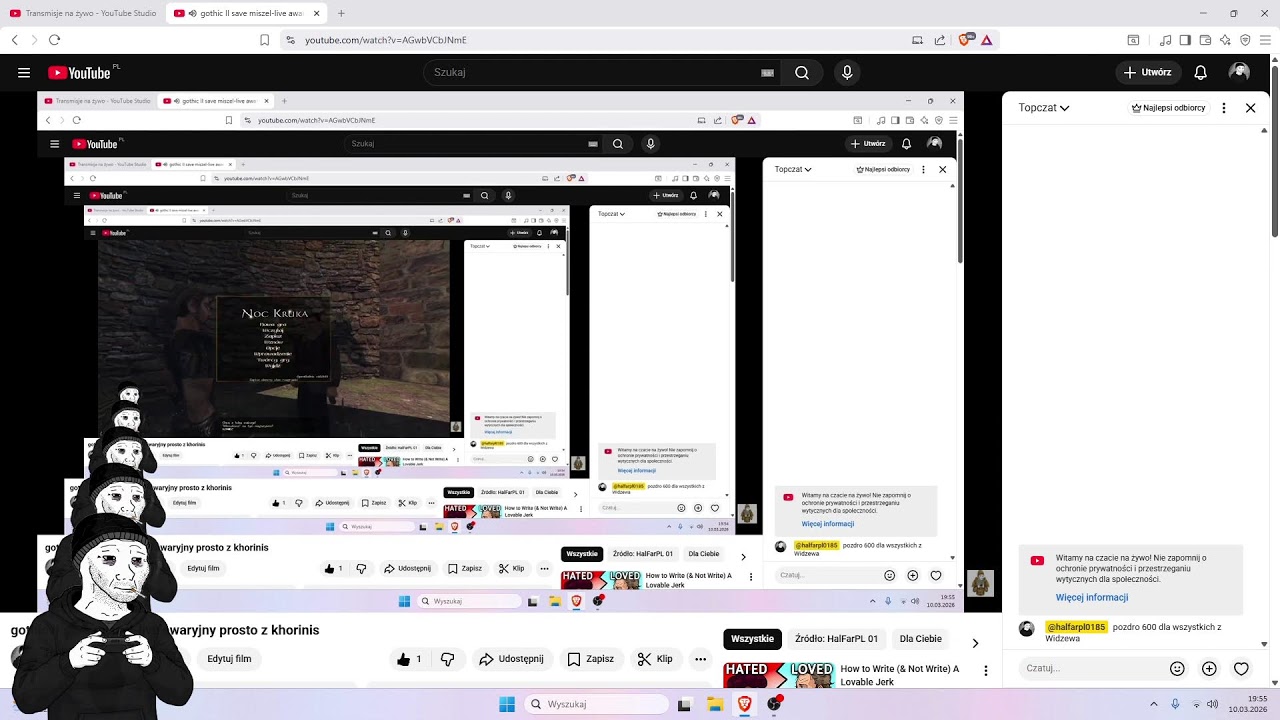
Task: Open emoji picker in chat input
Action: tap(1177, 668)
